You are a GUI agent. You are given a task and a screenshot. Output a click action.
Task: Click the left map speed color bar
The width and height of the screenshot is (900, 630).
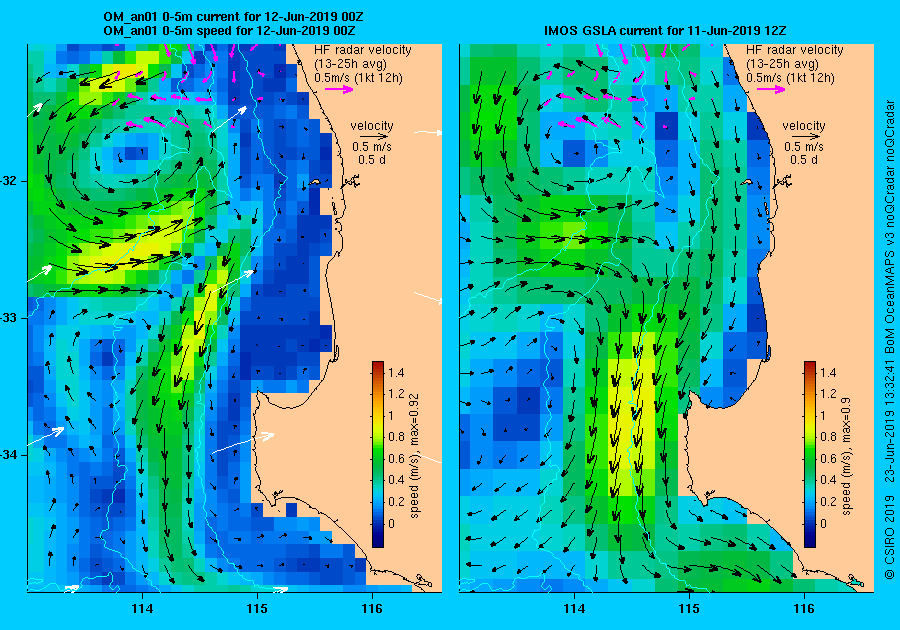378,454
